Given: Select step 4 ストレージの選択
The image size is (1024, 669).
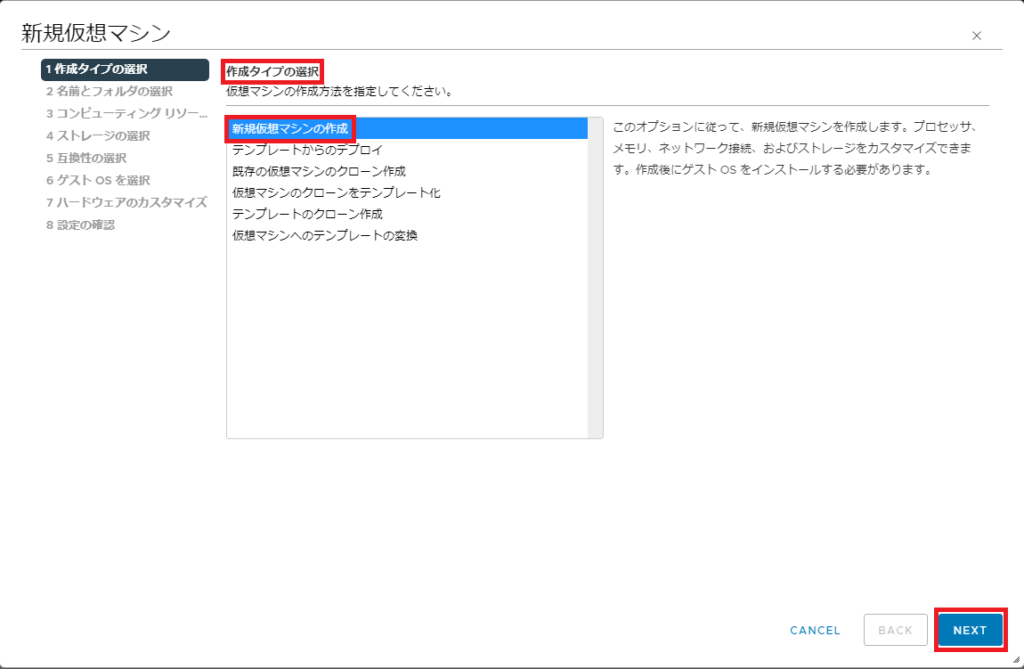Looking at the screenshot, I should click(x=98, y=136).
